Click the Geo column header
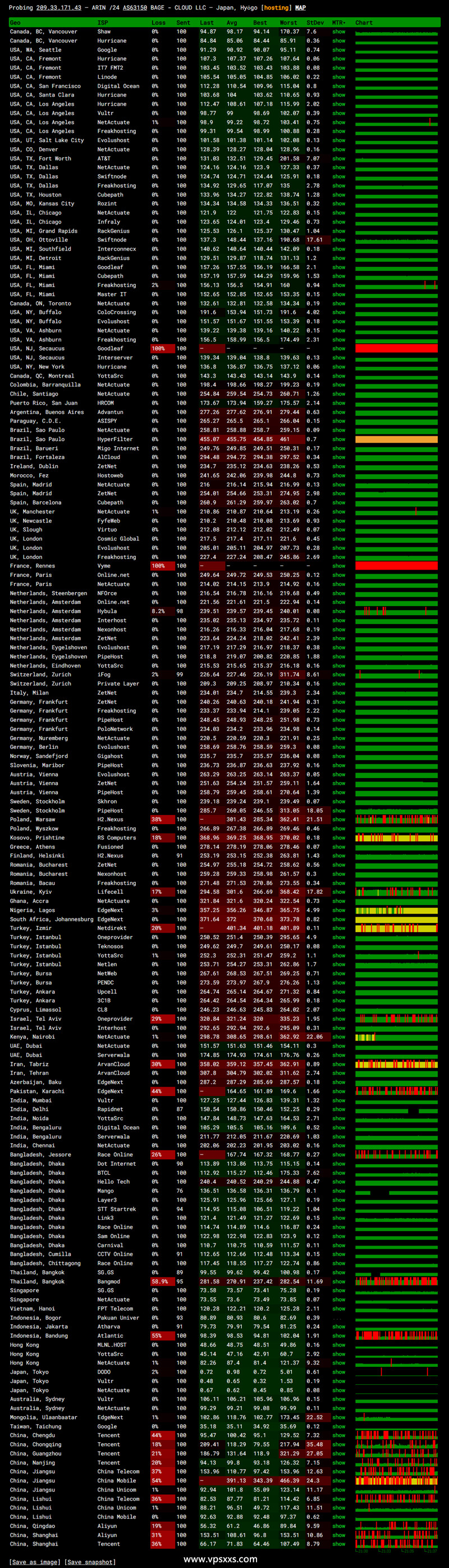The width and height of the screenshot is (449, 1568). pos(15,22)
